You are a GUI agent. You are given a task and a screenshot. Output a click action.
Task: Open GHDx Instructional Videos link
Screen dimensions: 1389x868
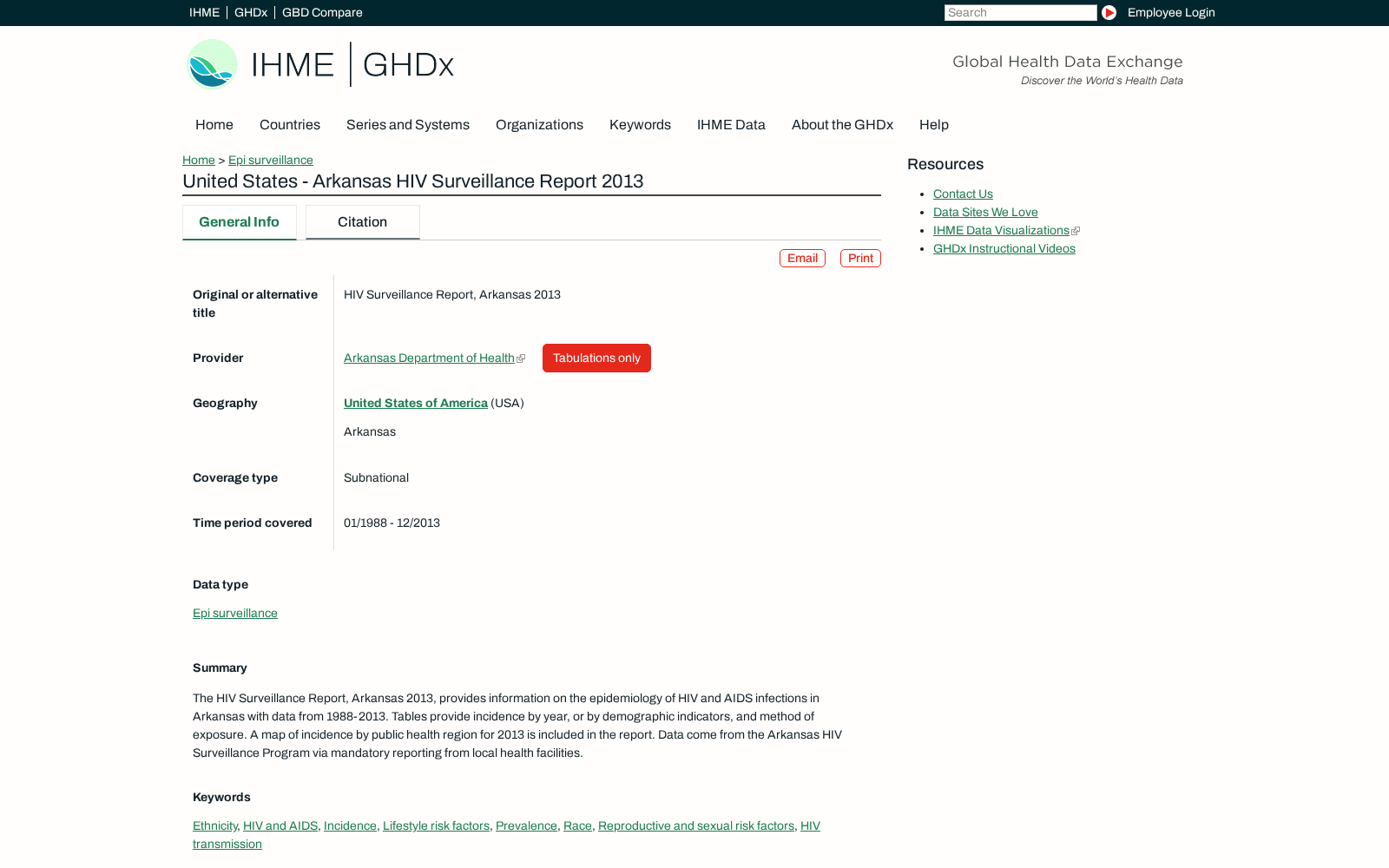(1004, 249)
